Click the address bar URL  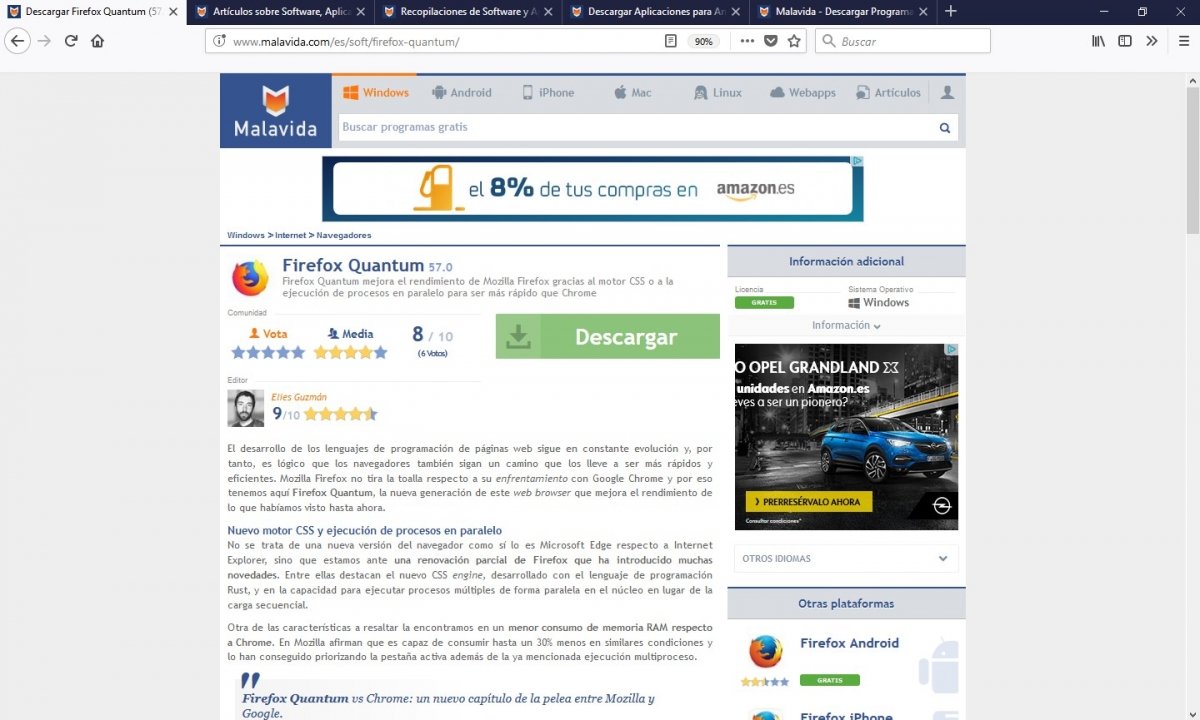pos(346,42)
